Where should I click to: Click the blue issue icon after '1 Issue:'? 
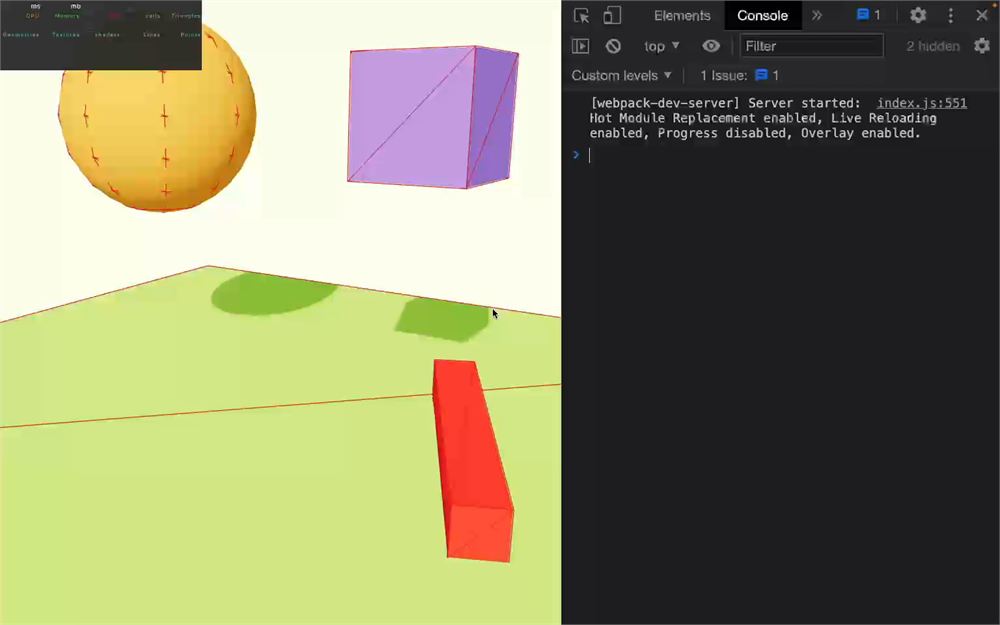(761, 75)
